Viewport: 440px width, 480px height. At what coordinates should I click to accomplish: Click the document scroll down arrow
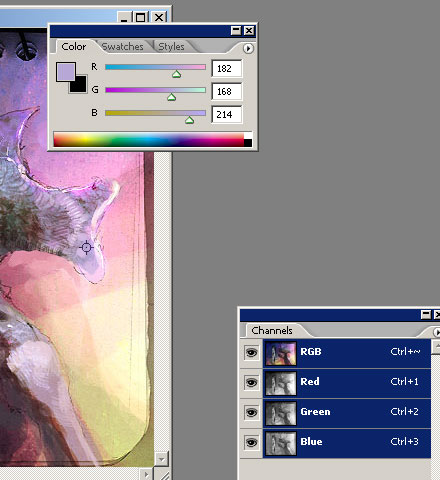click(161, 459)
